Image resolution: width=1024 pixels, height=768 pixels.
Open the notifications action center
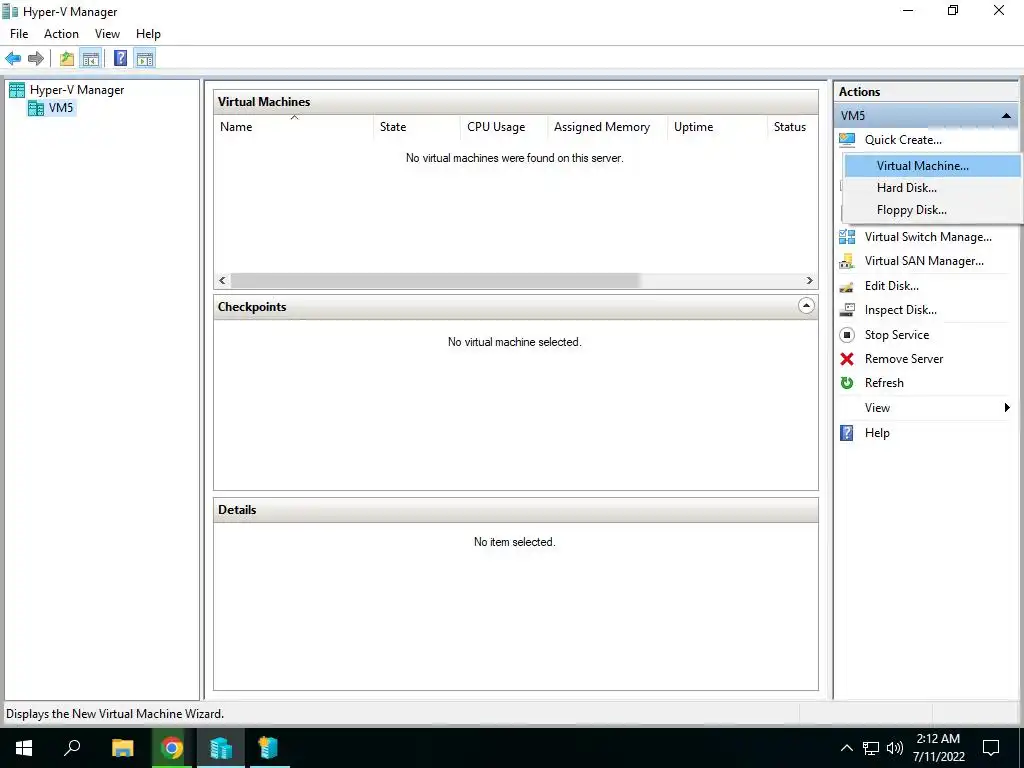pos(991,748)
